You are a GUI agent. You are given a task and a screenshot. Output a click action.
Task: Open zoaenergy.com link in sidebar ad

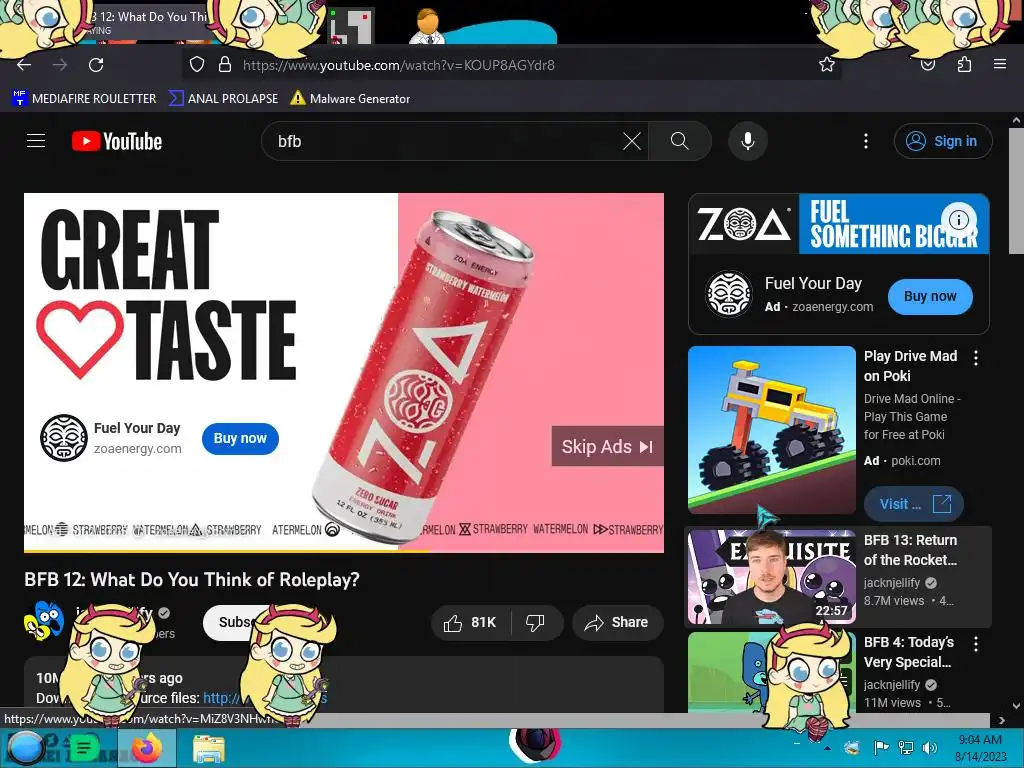click(x=833, y=307)
